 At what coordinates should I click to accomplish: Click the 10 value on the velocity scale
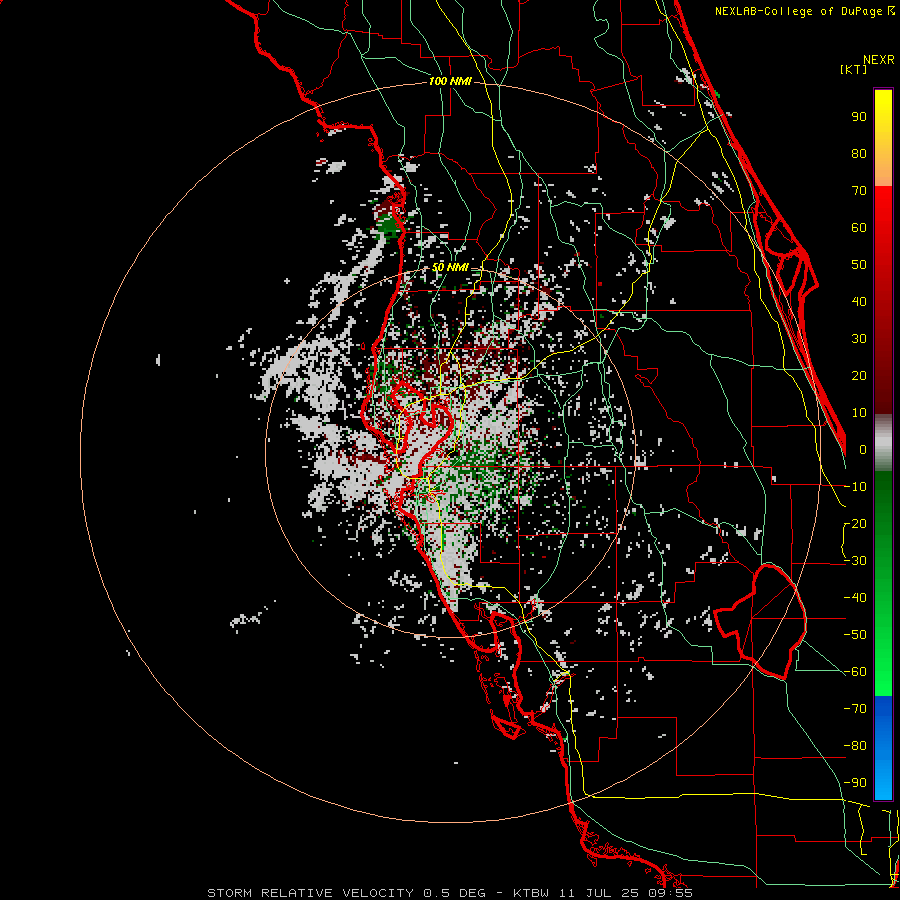(x=859, y=413)
